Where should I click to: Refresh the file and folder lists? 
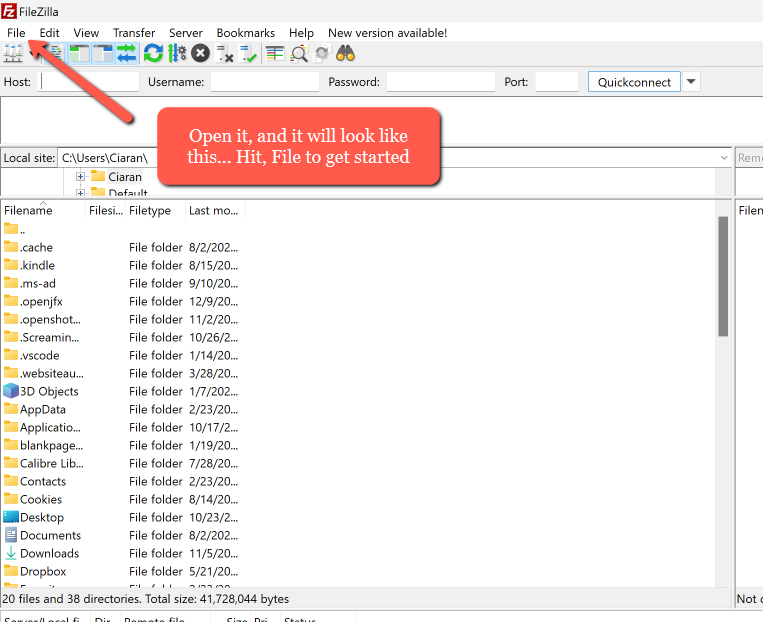(x=153, y=53)
